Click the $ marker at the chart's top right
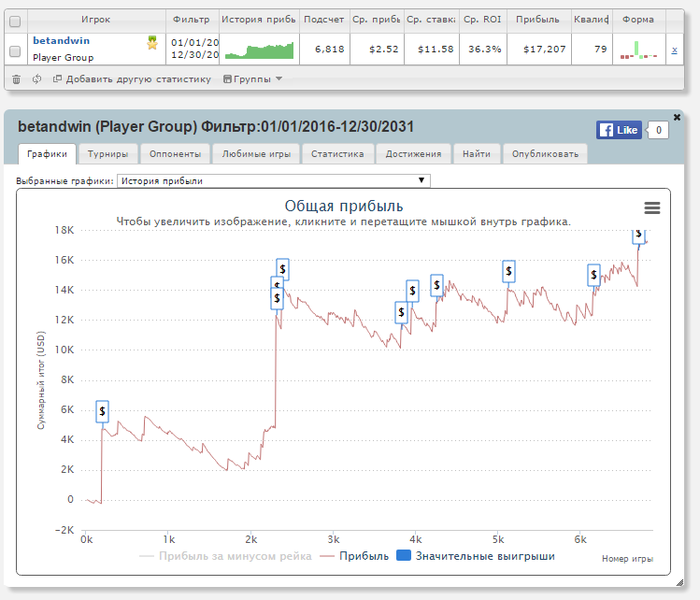The height and width of the screenshot is (600, 700). pos(638,236)
